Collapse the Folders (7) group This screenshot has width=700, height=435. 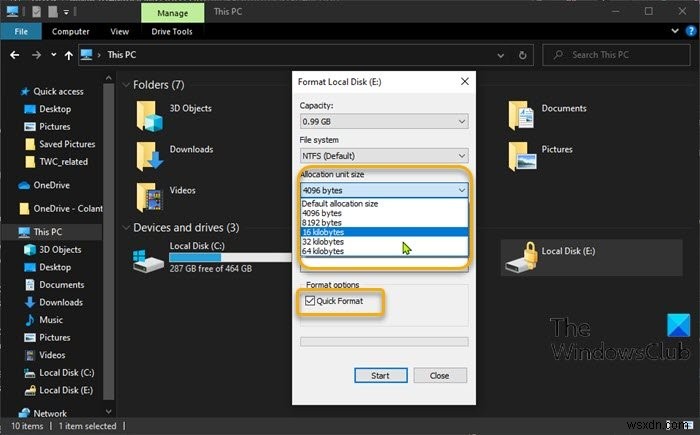[126, 85]
